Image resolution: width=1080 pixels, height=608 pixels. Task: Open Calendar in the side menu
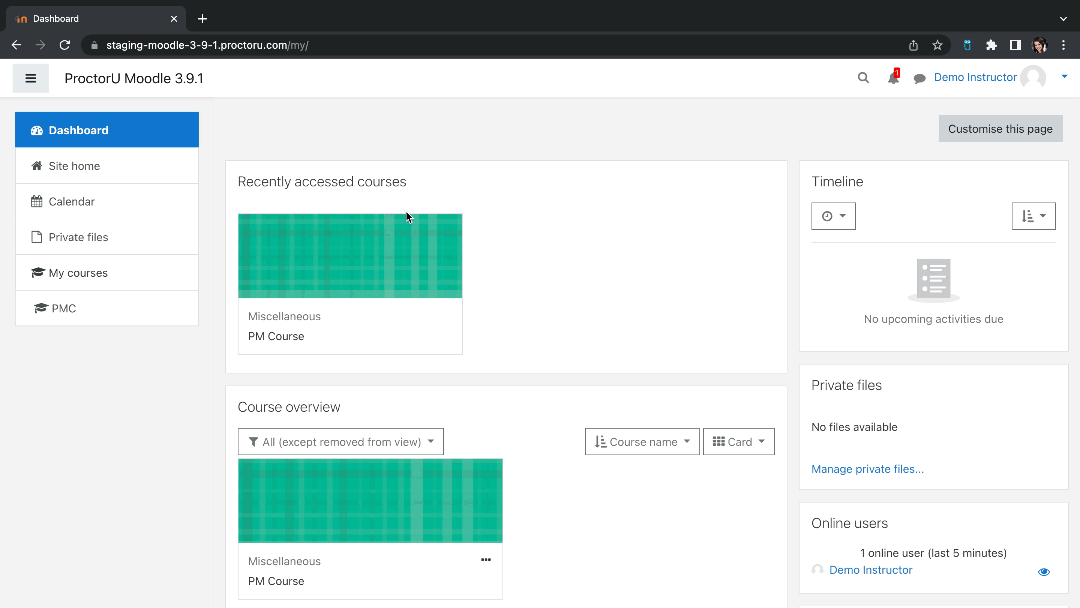107,202
